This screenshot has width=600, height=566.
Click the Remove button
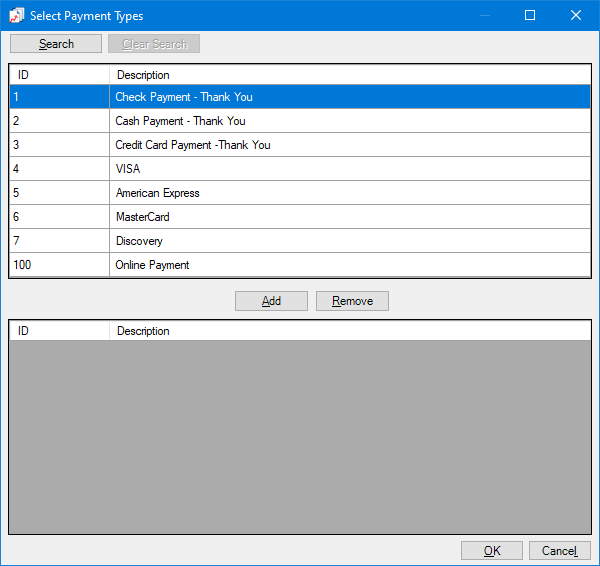(x=352, y=301)
